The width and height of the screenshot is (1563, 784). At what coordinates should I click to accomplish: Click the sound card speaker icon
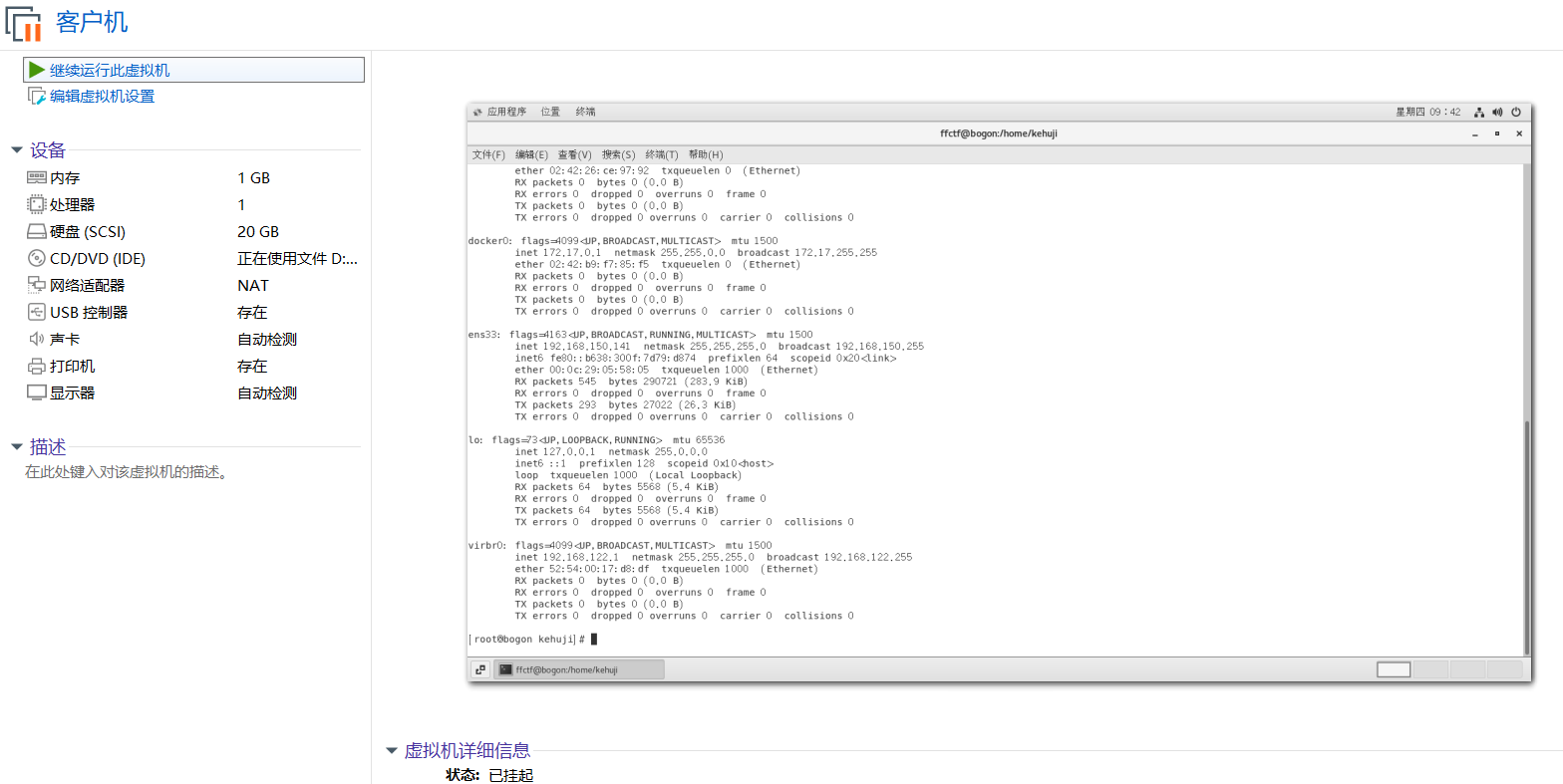[x=36, y=339]
